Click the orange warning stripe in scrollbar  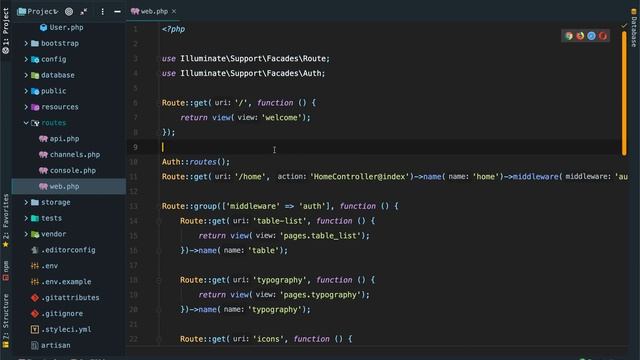pyautogui.click(x=624, y=93)
